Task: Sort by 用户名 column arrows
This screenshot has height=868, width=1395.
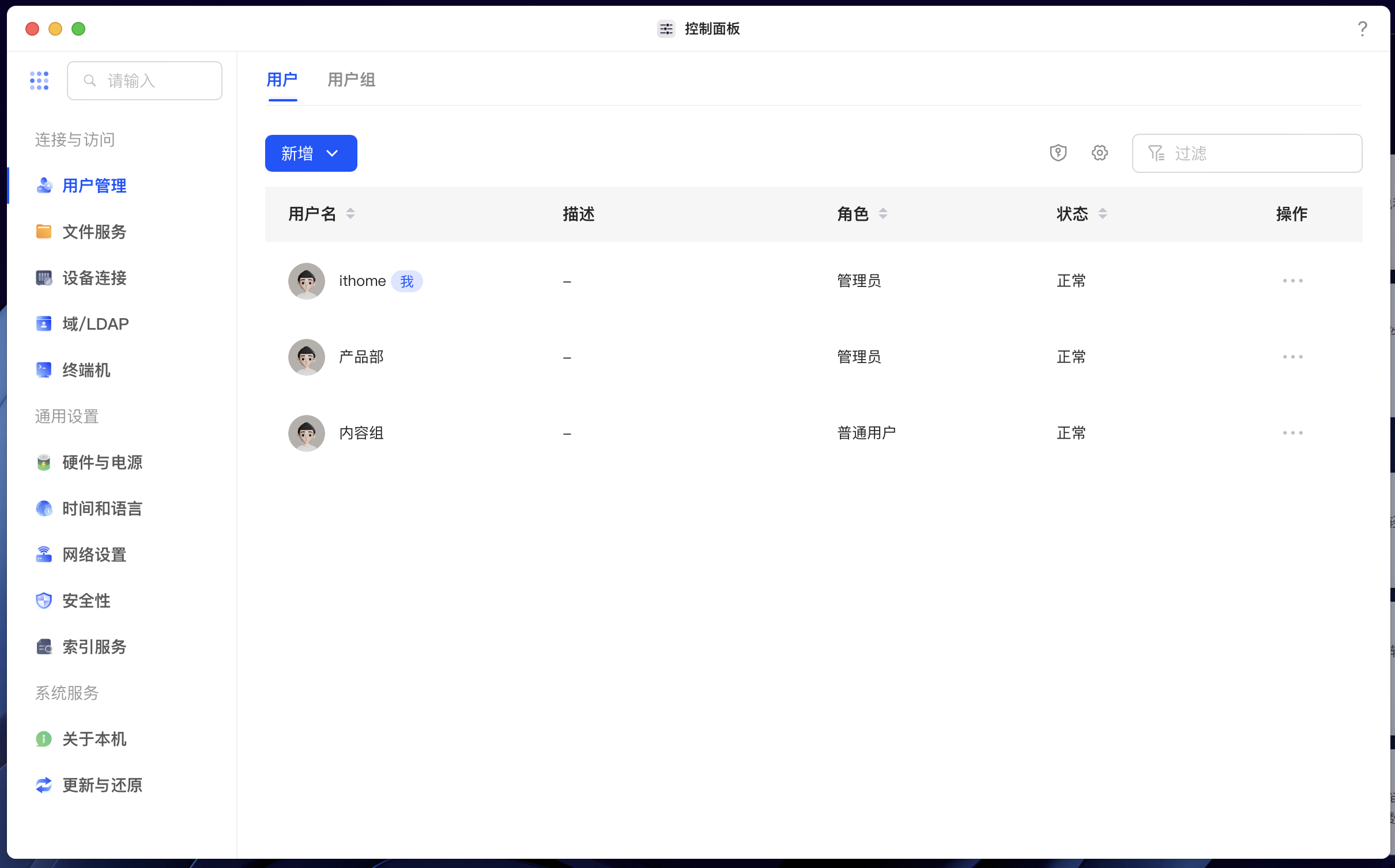Action: point(350,214)
